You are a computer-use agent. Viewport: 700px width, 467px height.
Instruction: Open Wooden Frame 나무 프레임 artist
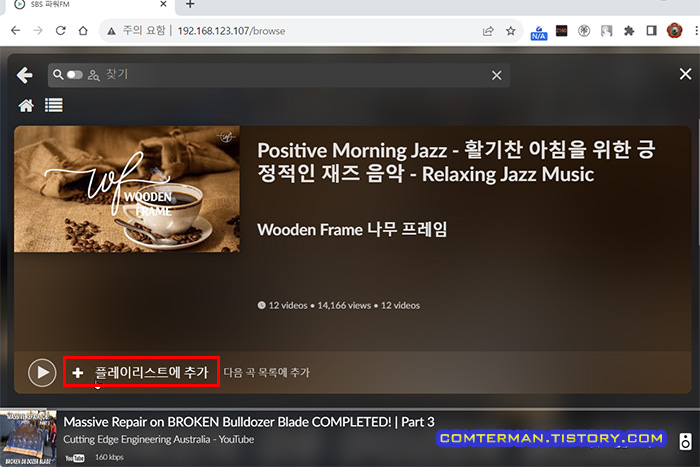pos(352,229)
